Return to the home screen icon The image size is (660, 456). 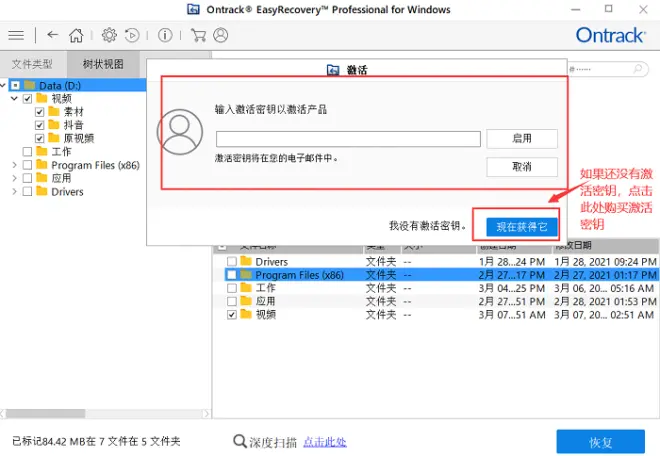coord(76,35)
